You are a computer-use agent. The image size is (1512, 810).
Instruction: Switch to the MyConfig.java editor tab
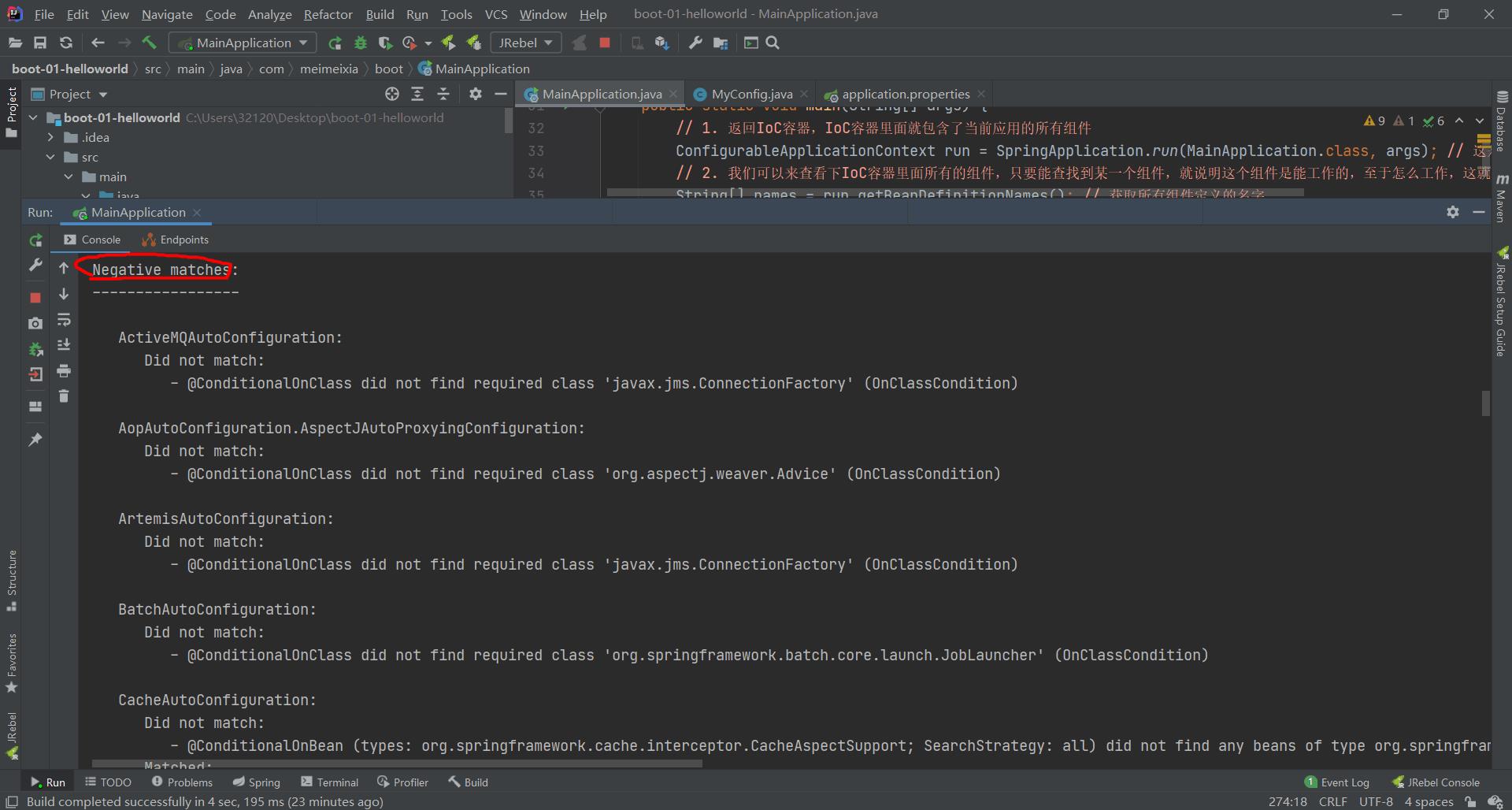tap(751, 94)
